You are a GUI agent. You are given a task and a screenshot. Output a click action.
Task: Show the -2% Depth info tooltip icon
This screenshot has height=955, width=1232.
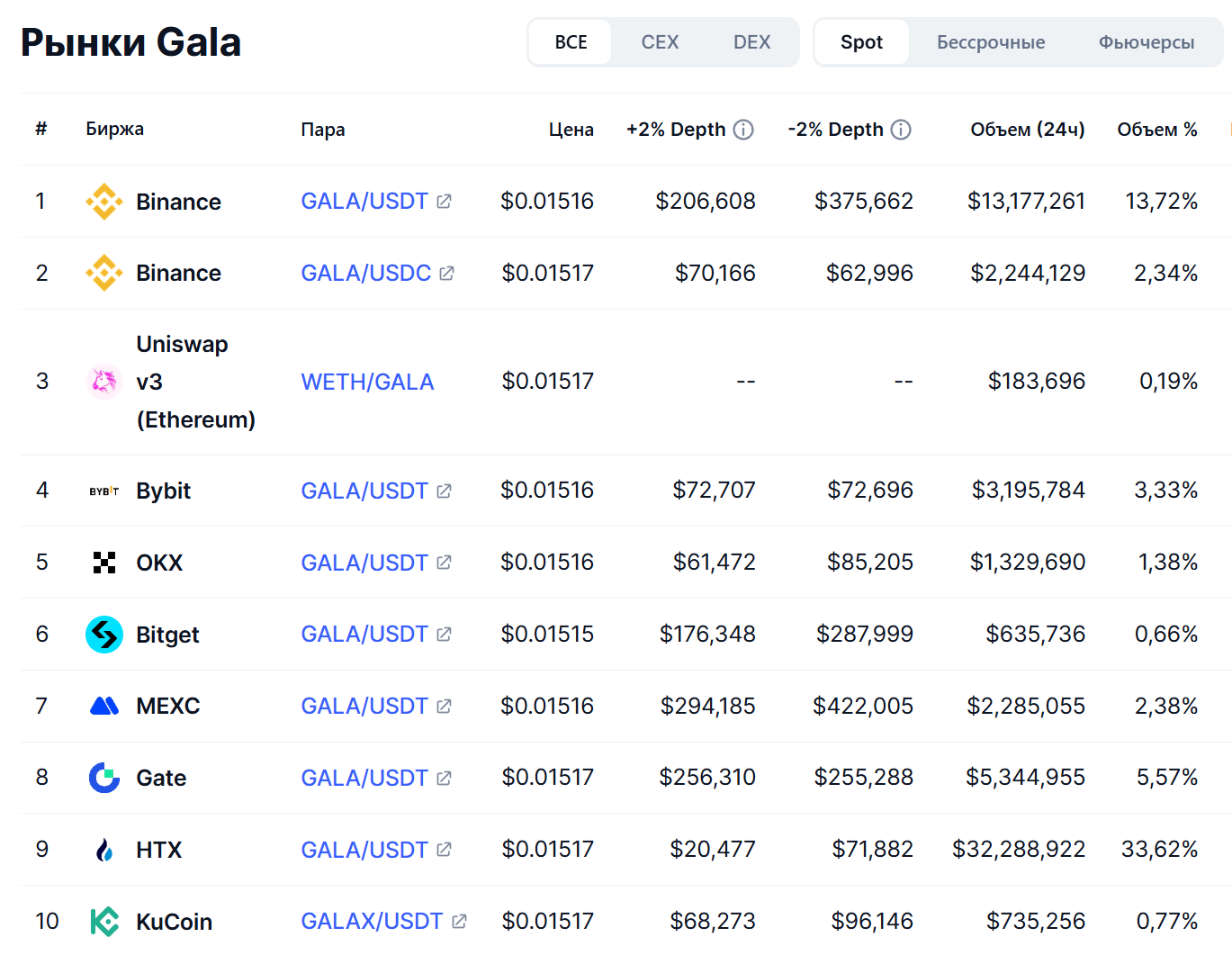901,130
